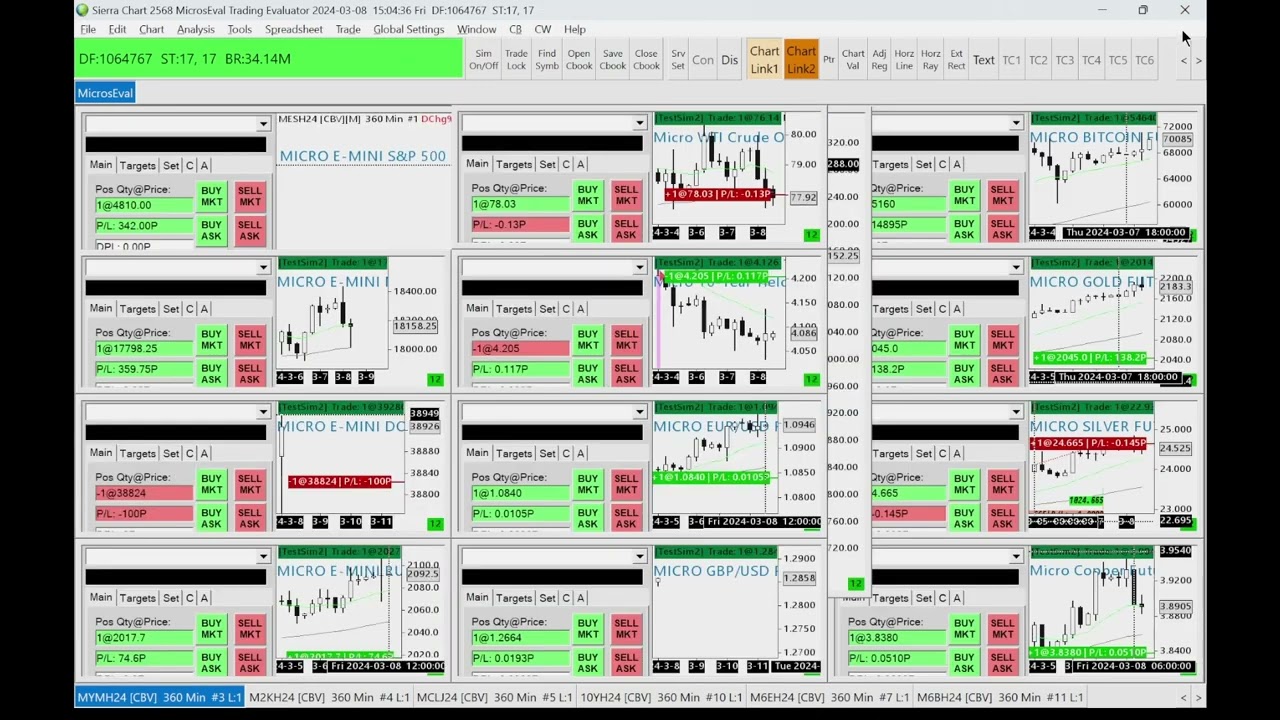
Task: Click BUY MKT beside the 1@1.2664 position
Action: 587,629
